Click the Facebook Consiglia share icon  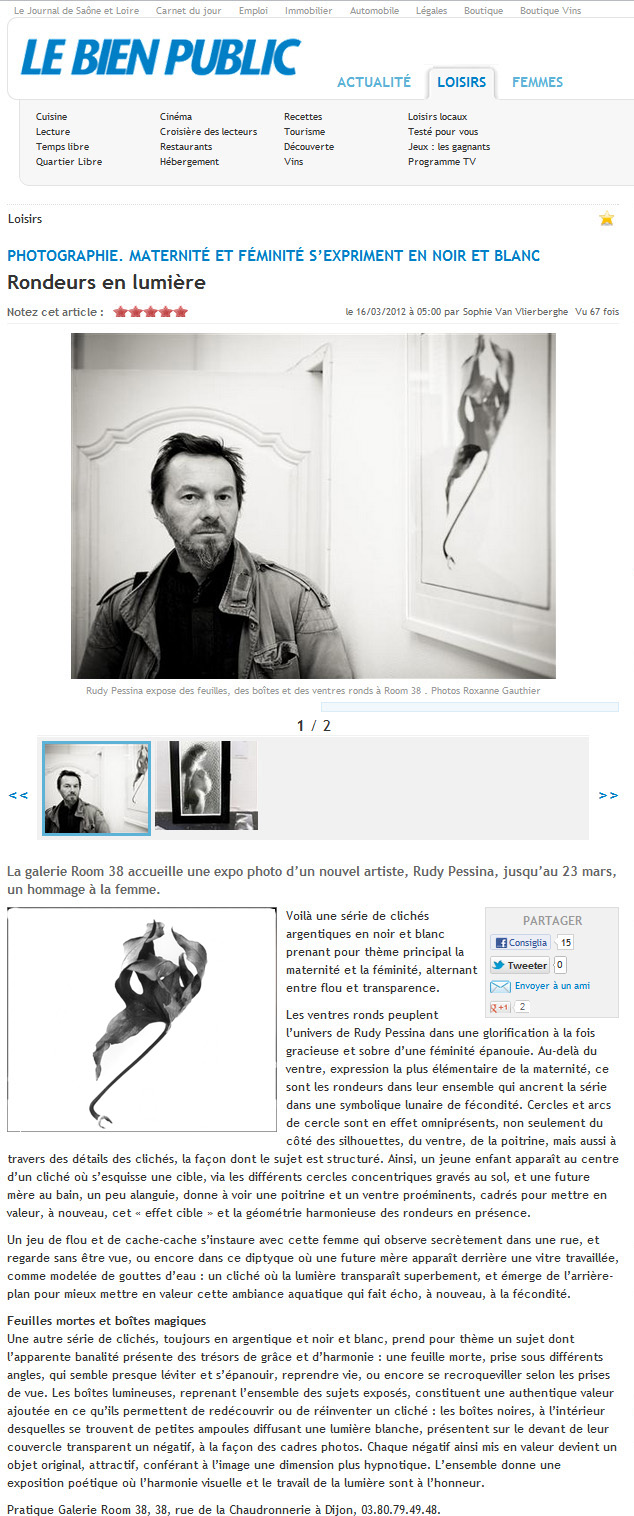[x=520, y=942]
